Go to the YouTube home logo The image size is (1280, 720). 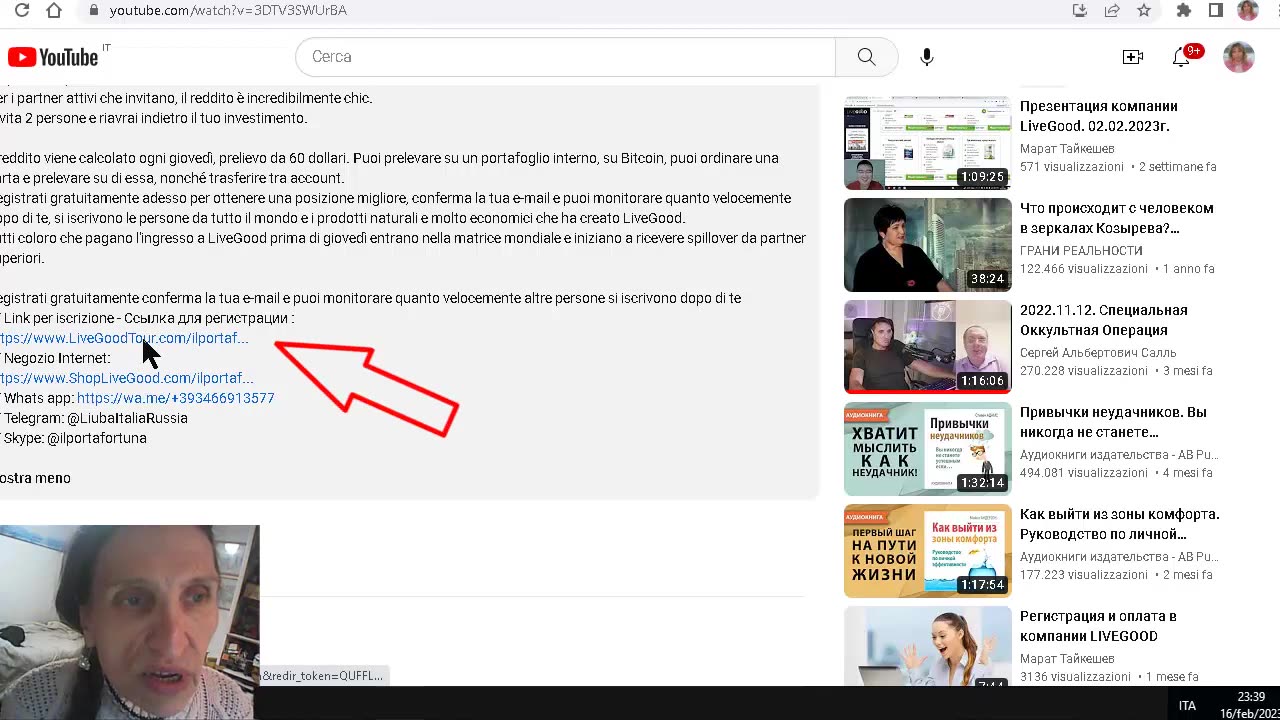53,57
